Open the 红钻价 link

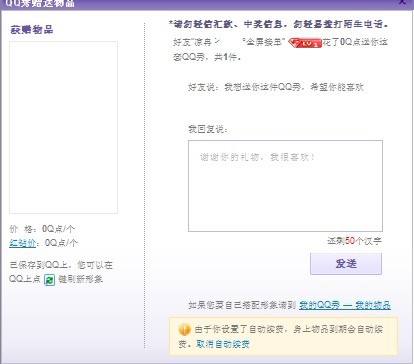22,243
